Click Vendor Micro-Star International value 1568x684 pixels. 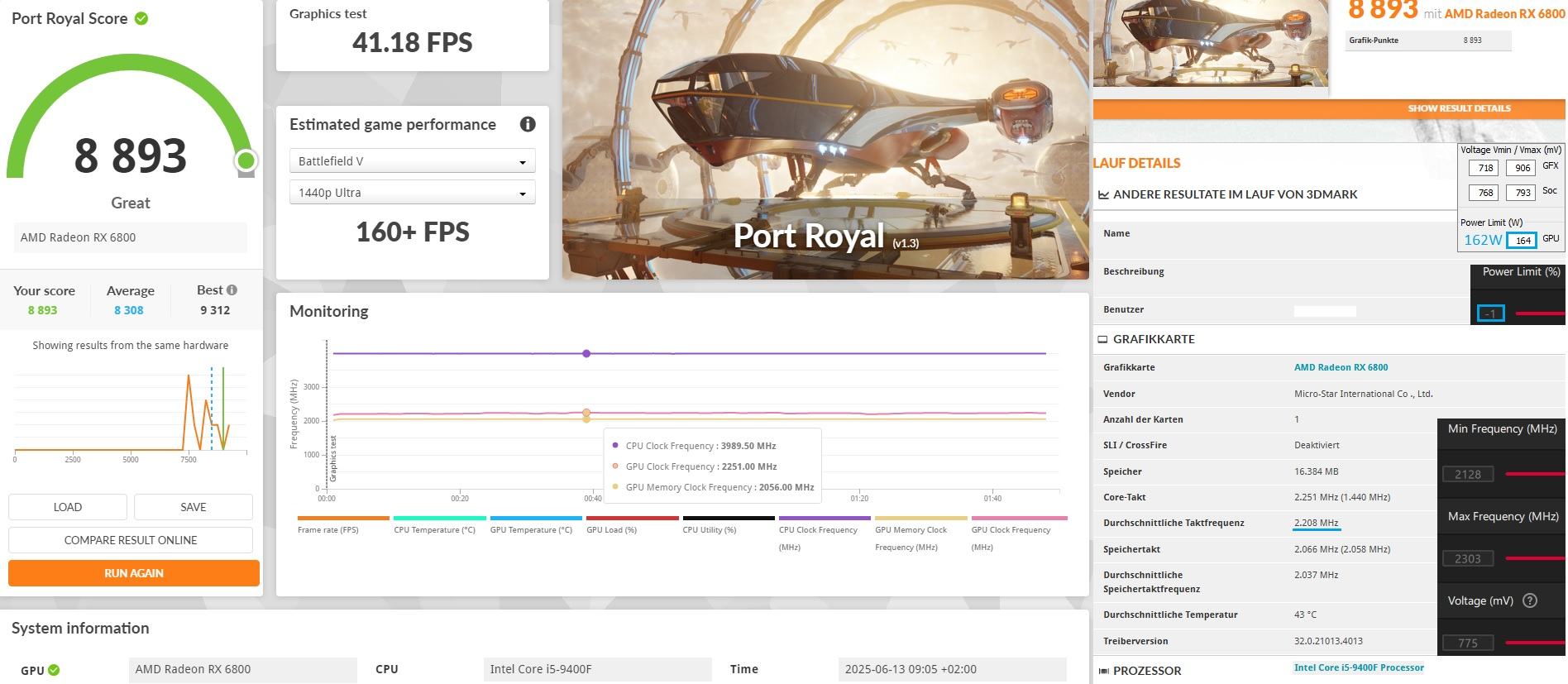coord(1363,394)
